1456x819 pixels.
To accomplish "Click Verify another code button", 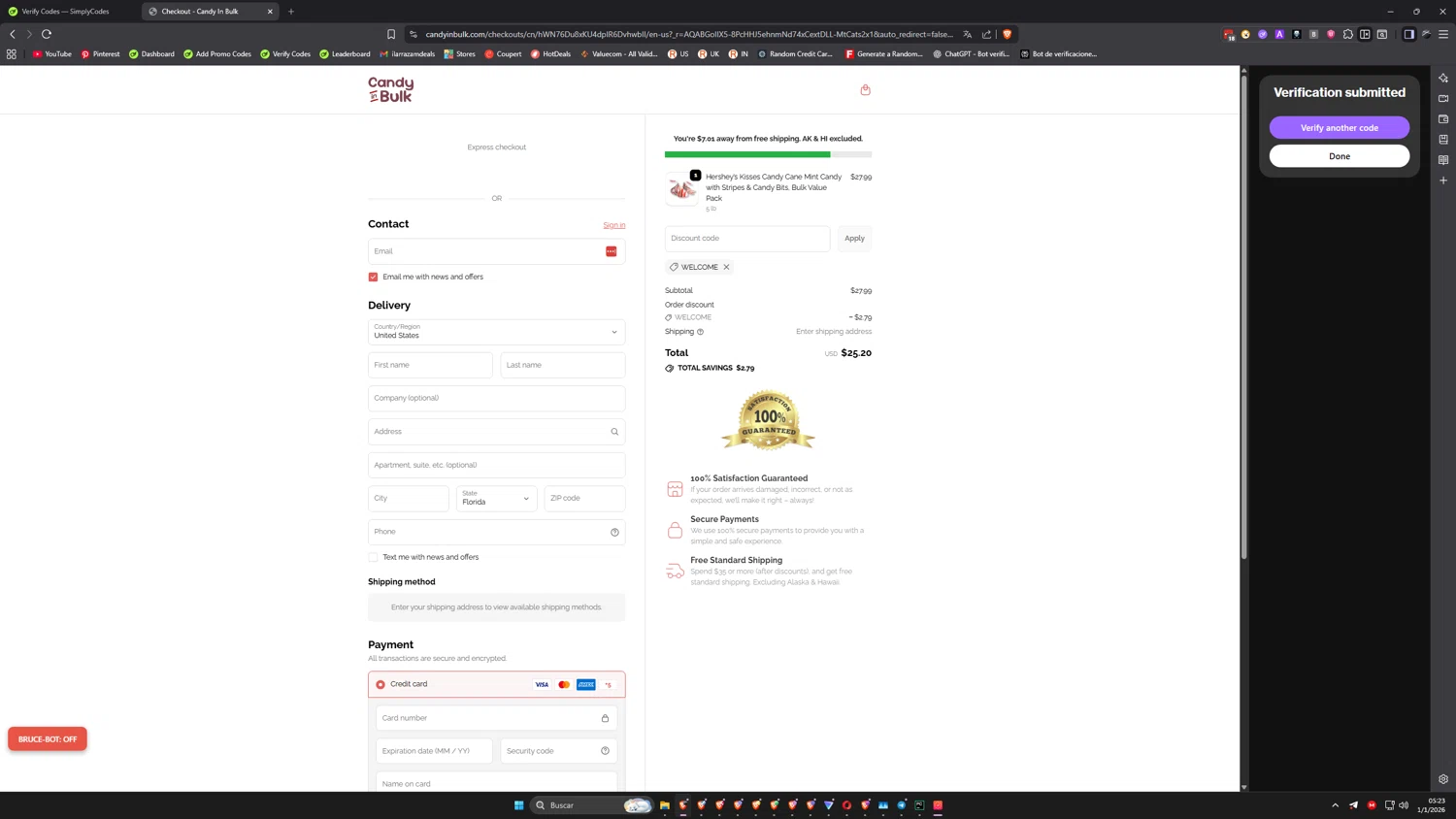I will tap(1340, 128).
